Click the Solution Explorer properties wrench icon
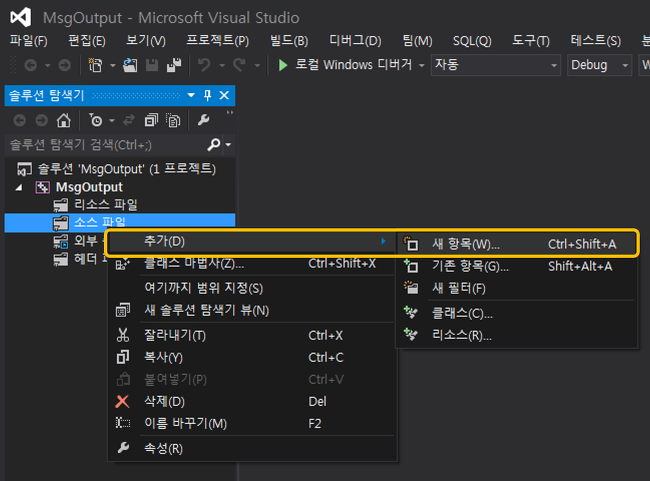650x481 pixels. tap(203, 120)
